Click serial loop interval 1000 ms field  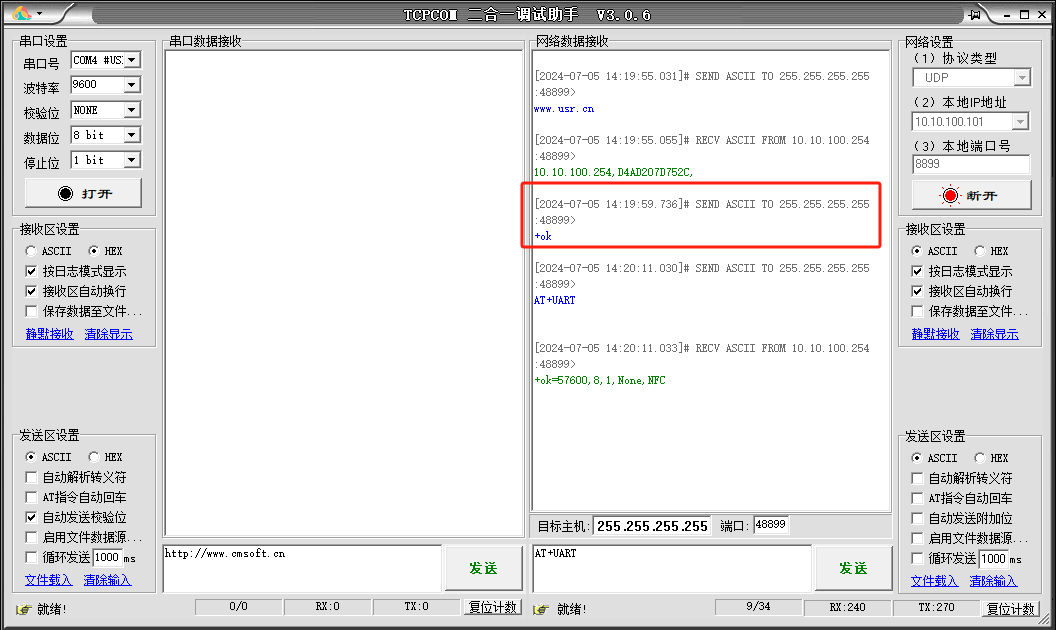coord(107,557)
